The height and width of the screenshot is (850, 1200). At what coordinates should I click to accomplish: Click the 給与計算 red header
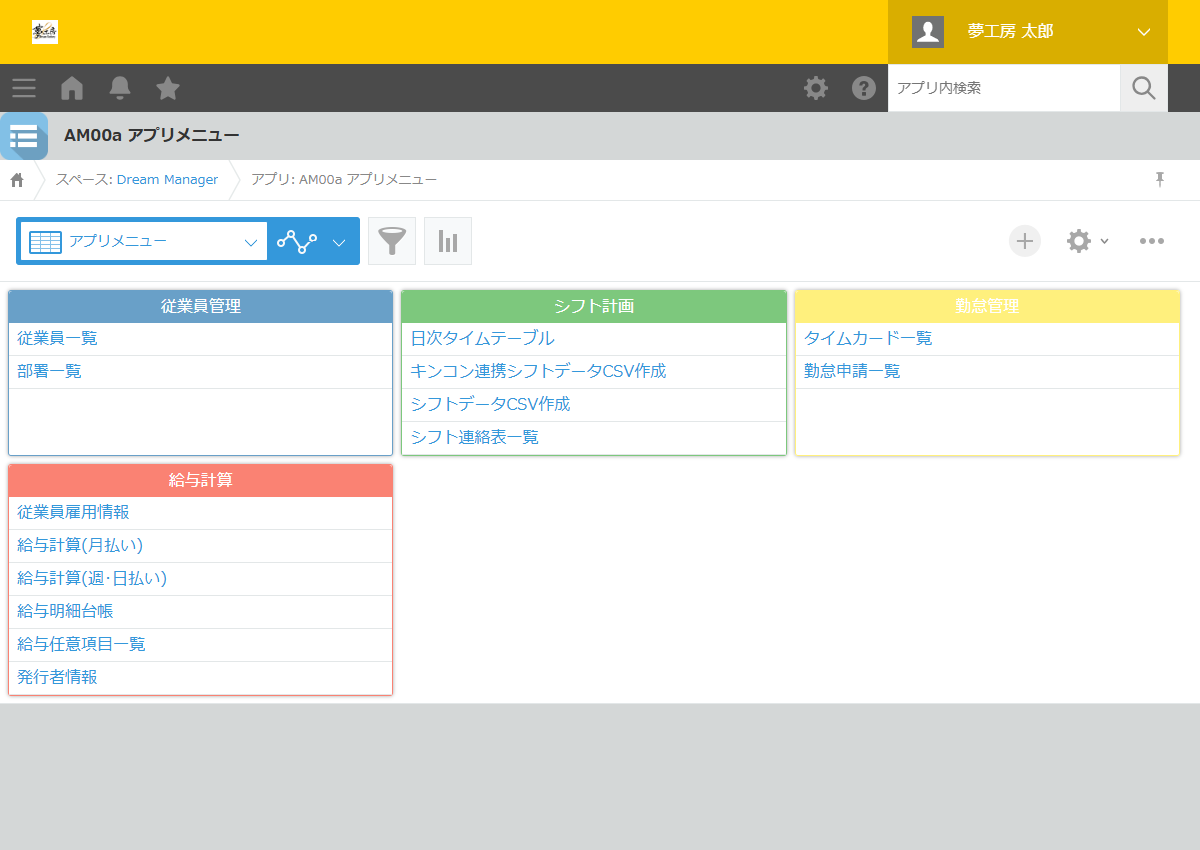(200, 481)
